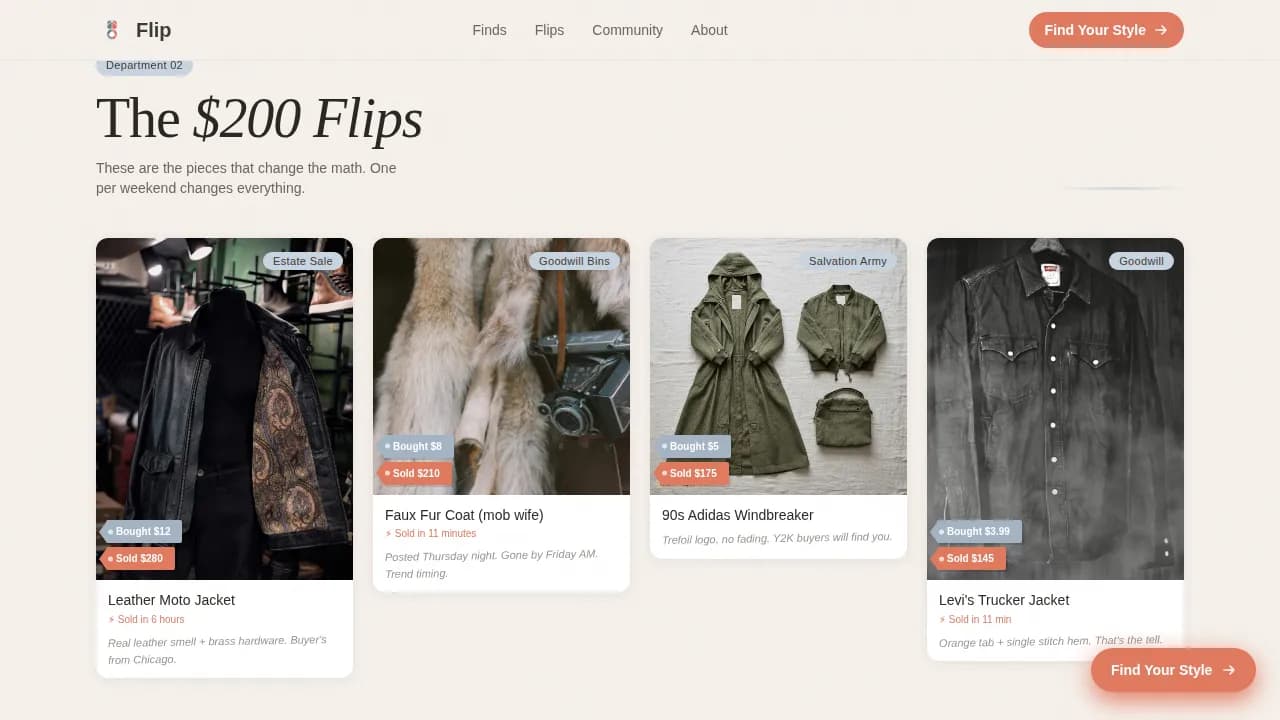Select the Faux Fur Coat (mob wife) title
The height and width of the screenshot is (720, 1280).
point(464,515)
